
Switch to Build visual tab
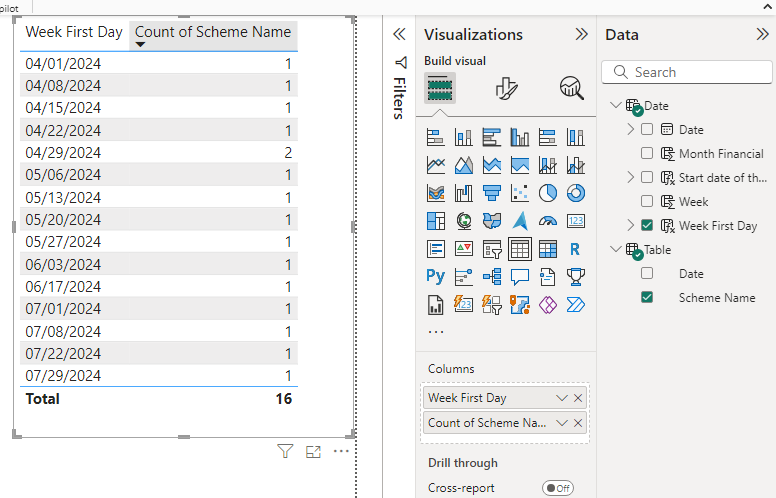[x=440, y=88]
